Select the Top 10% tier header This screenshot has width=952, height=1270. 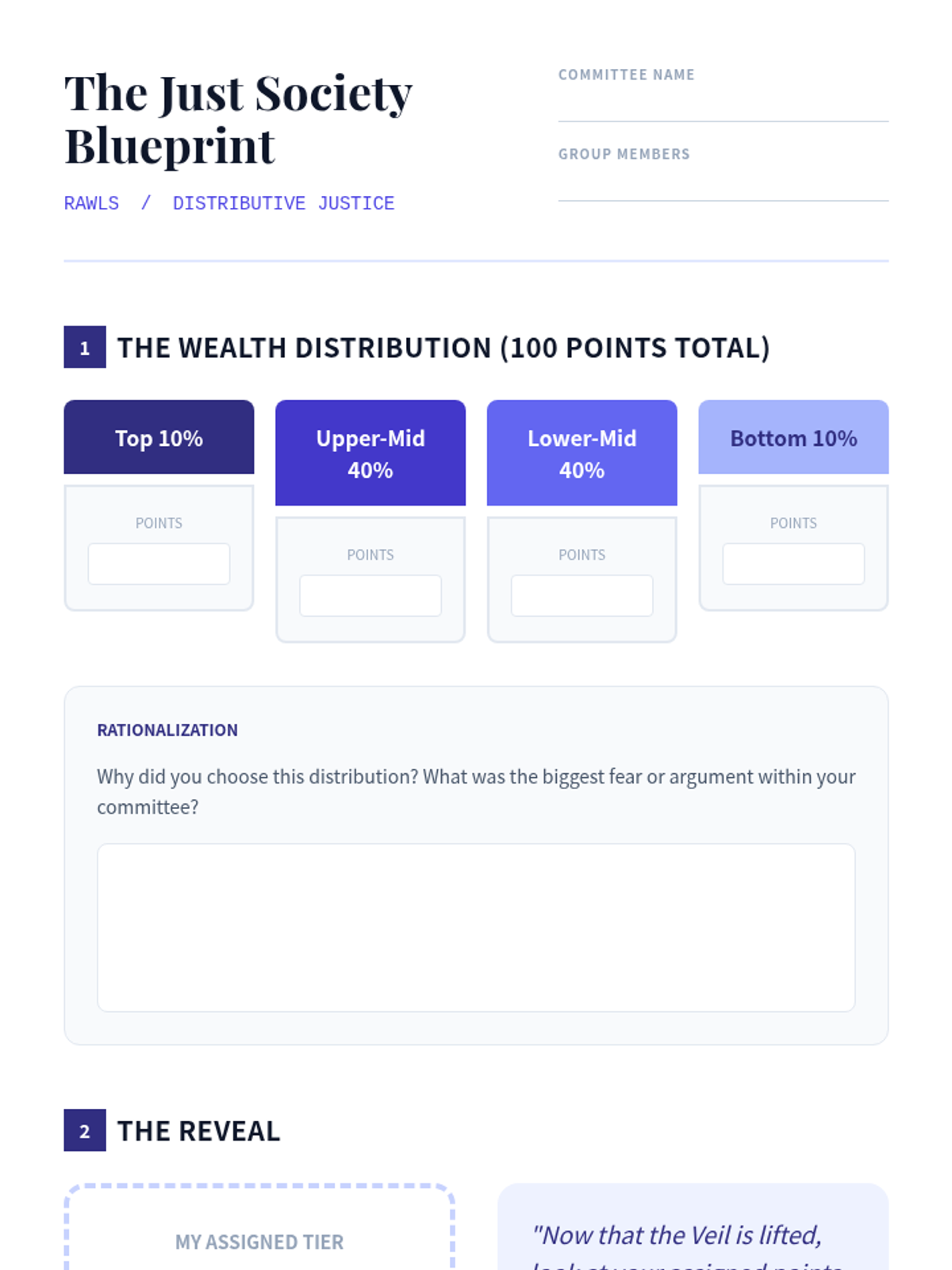pos(159,437)
